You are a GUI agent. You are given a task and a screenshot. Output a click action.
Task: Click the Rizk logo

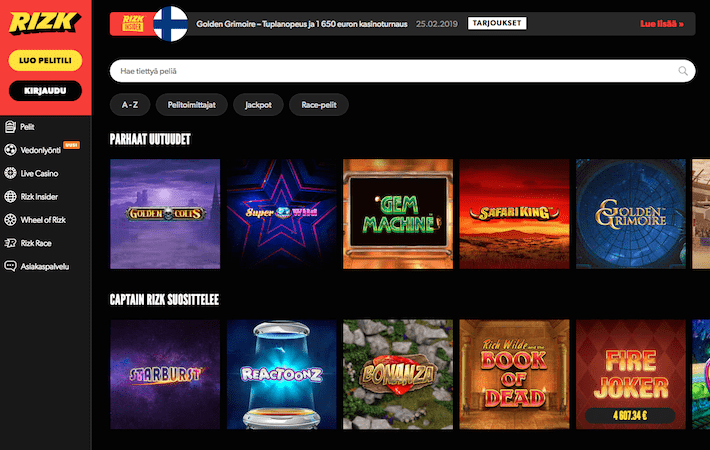pyautogui.click(x=45, y=23)
